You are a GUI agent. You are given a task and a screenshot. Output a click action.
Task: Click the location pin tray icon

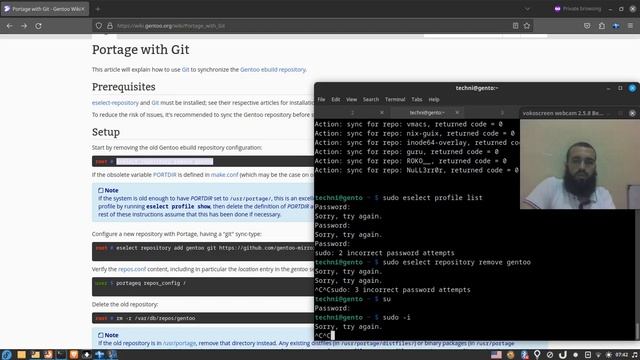[x=537, y=355]
